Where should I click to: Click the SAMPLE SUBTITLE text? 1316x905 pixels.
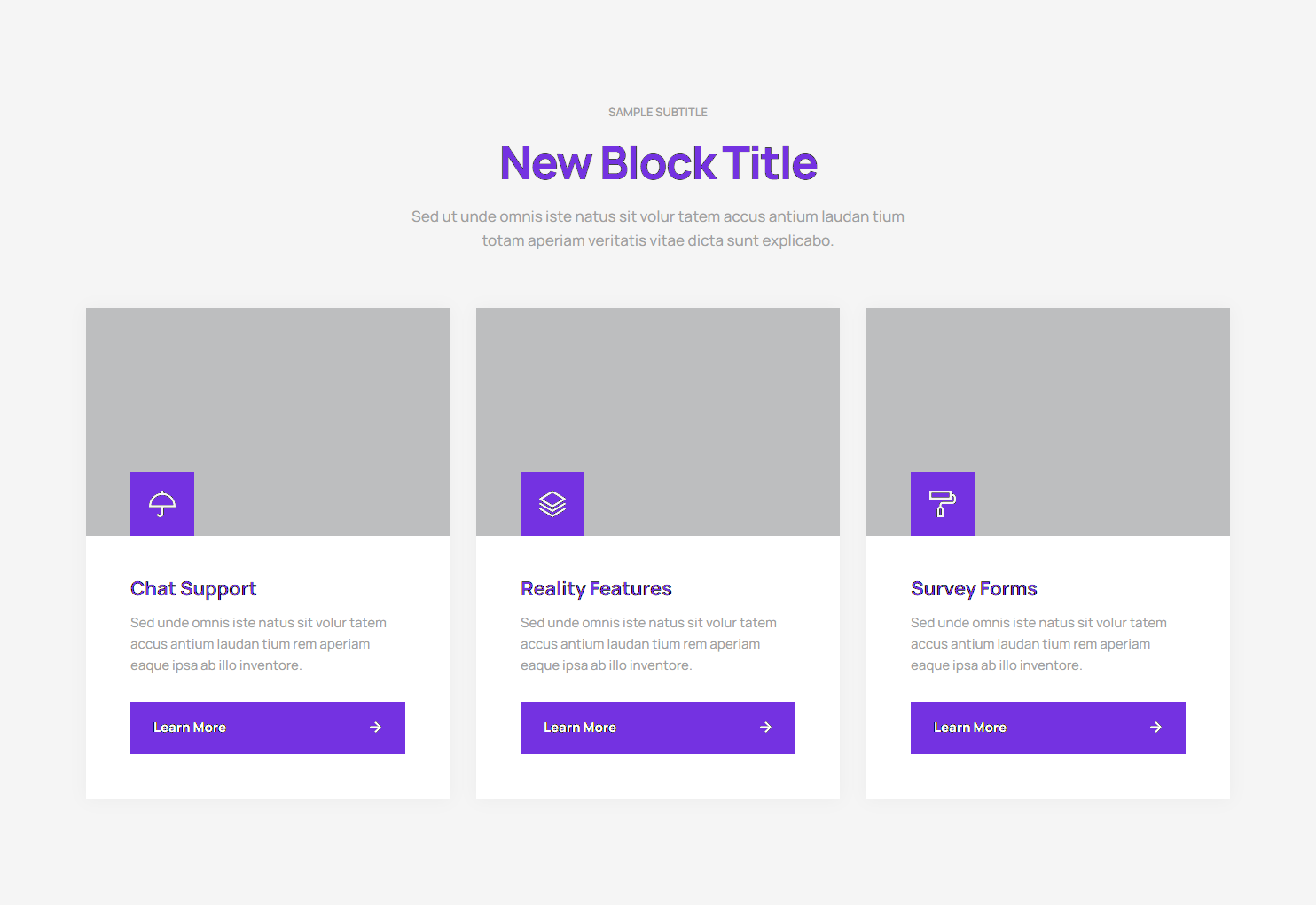tap(658, 113)
